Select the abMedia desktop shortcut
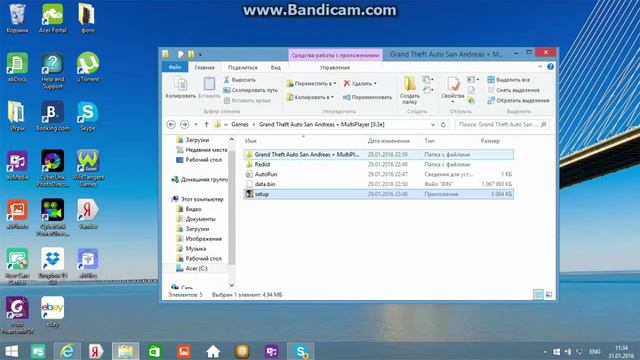 click(x=18, y=165)
